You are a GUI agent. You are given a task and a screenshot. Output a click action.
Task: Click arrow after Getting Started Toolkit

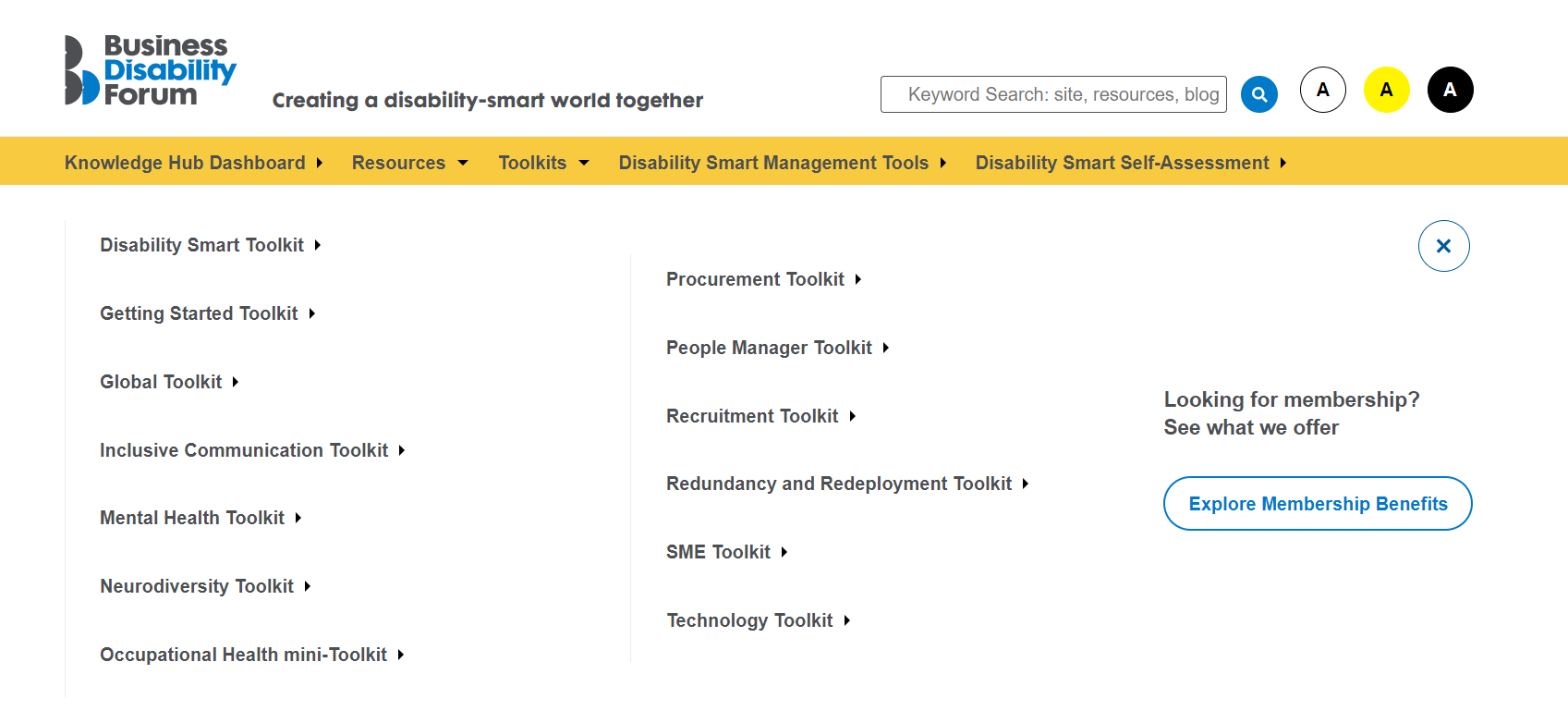(312, 313)
